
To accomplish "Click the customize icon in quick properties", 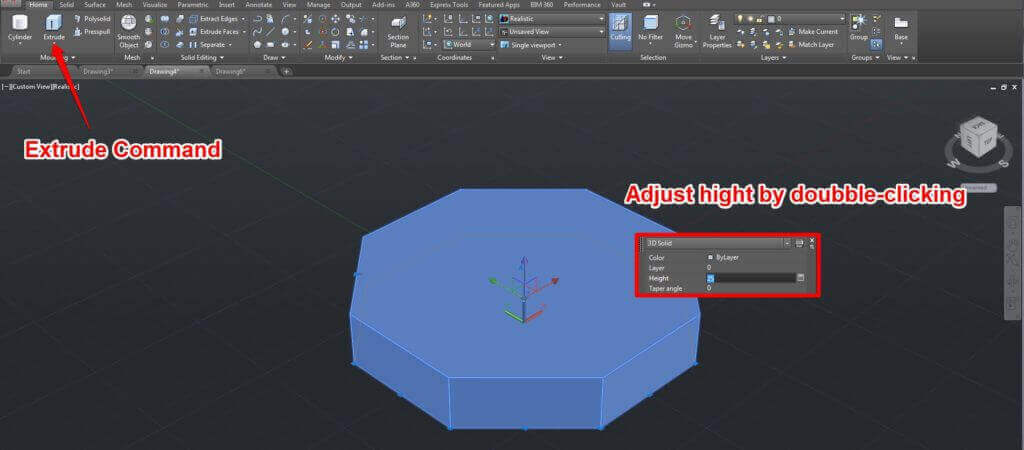I will [799, 243].
